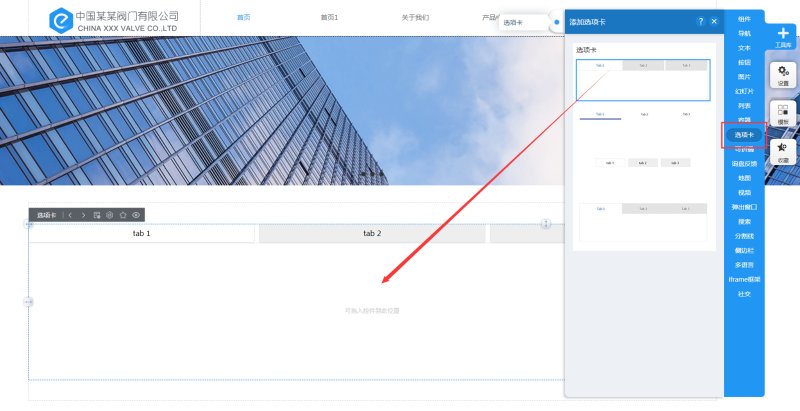Select 弹出窗口 in the component sidebar
The width and height of the screenshot is (800, 411).
pyautogui.click(x=744, y=207)
